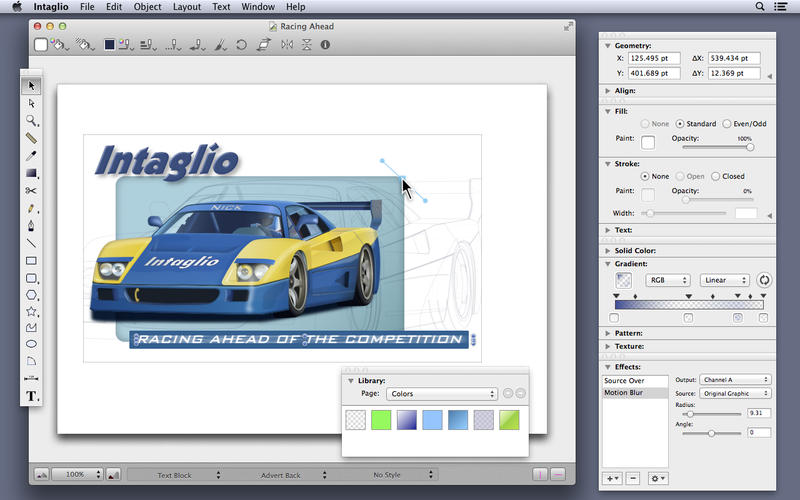Viewport: 800px width, 500px height.
Task: Open the File menu
Action: tap(87, 7)
